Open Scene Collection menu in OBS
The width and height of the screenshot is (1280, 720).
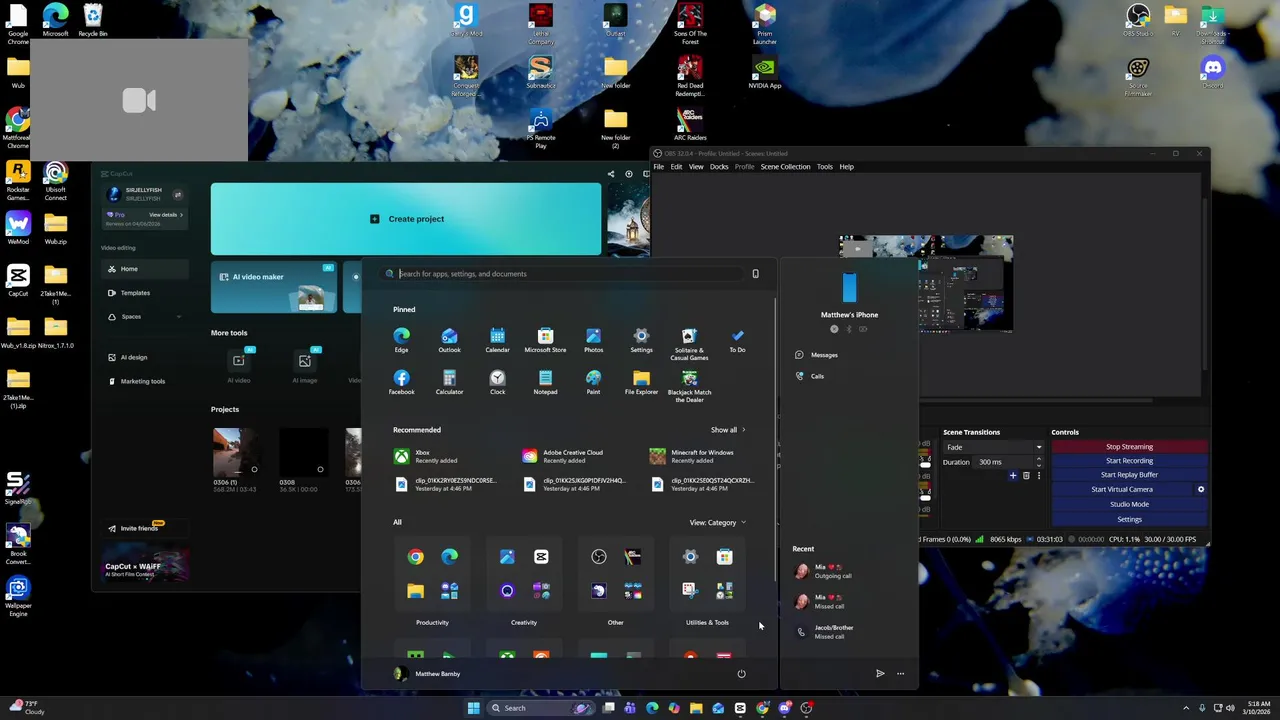(x=785, y=167)
